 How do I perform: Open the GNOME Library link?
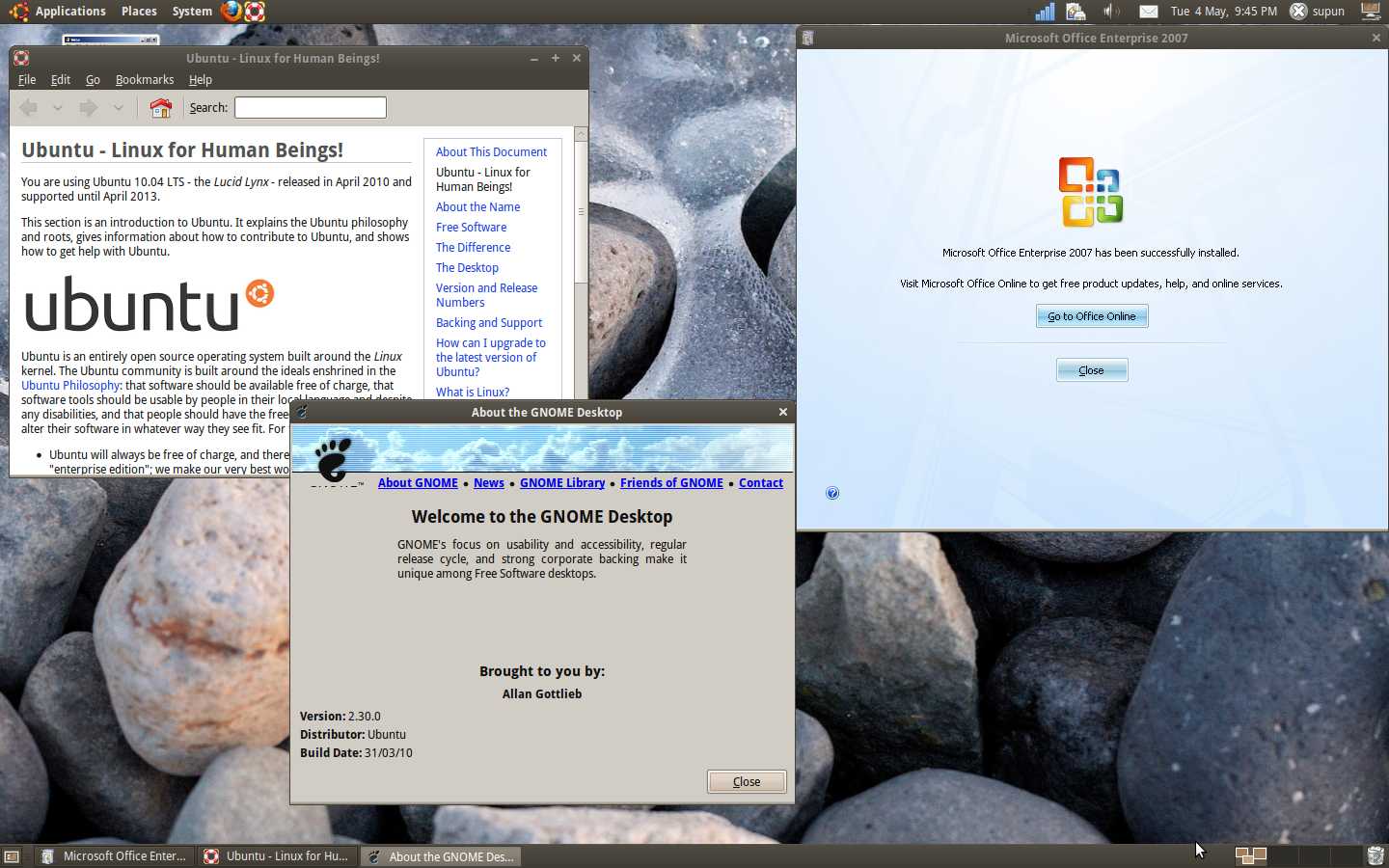pyautogui.click(x=562, y=483)
